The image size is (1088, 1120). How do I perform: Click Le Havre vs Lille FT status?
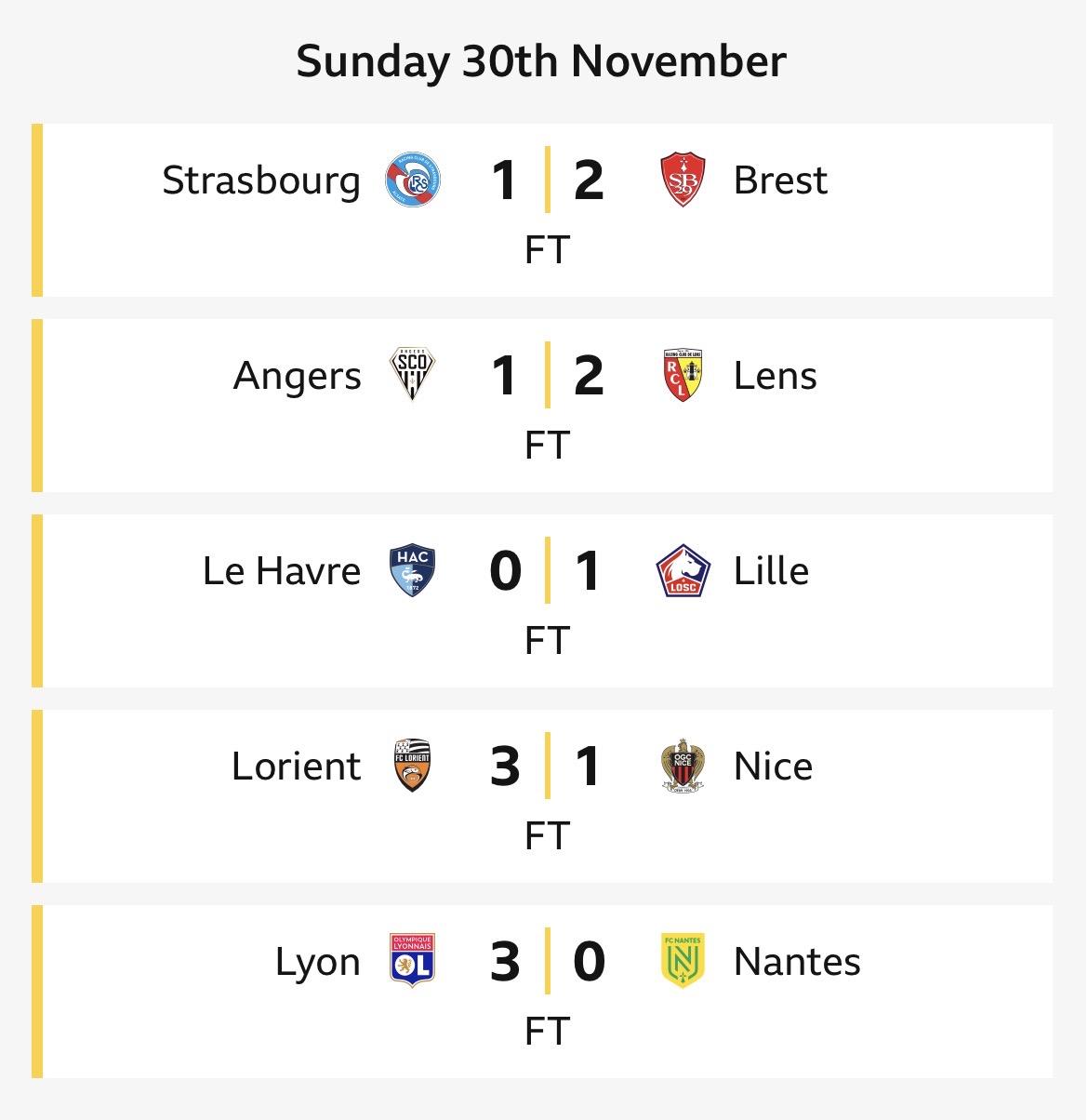click(x=547, y=640)
